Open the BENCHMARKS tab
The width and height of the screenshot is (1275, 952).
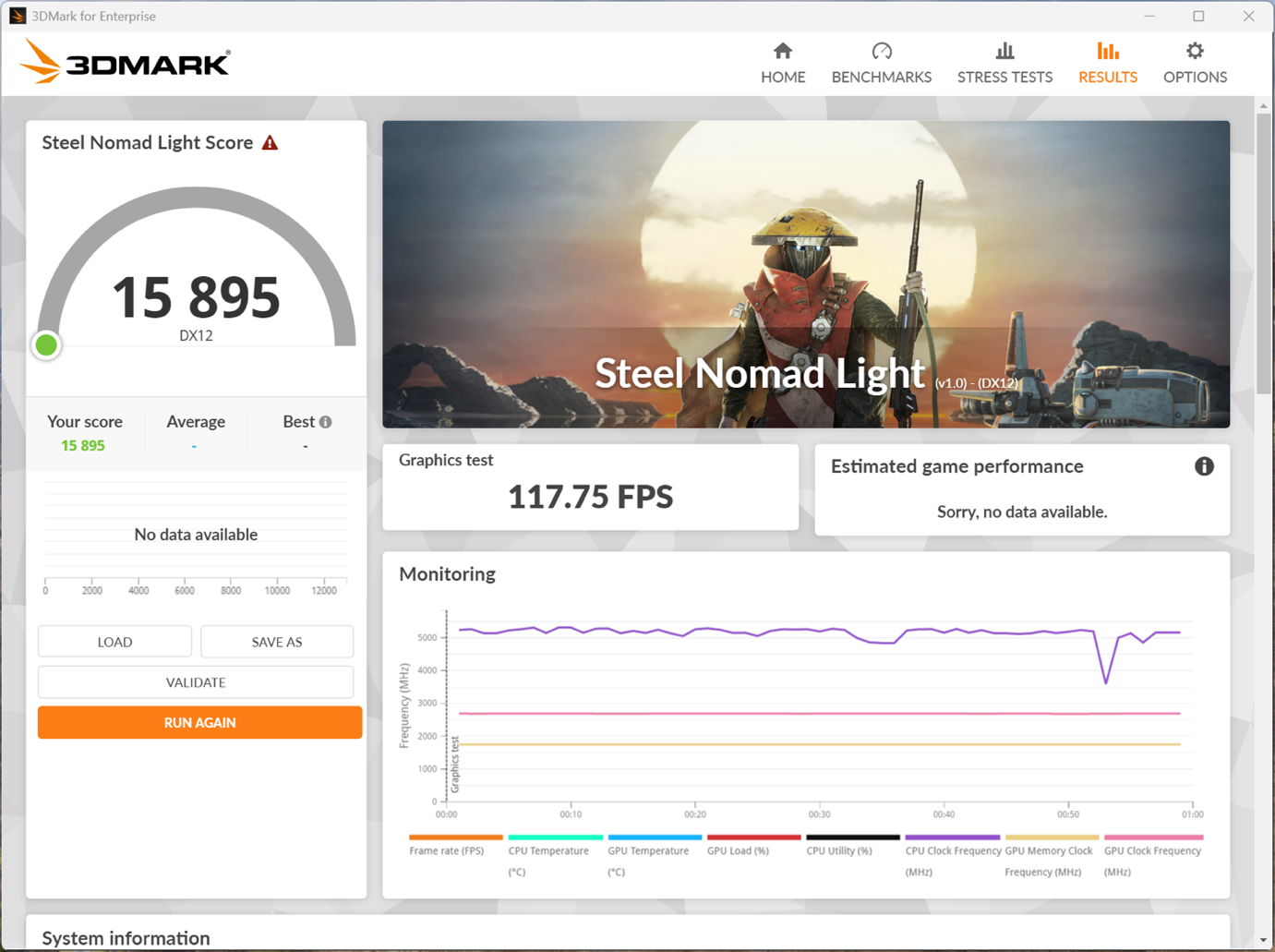[882, 64]
